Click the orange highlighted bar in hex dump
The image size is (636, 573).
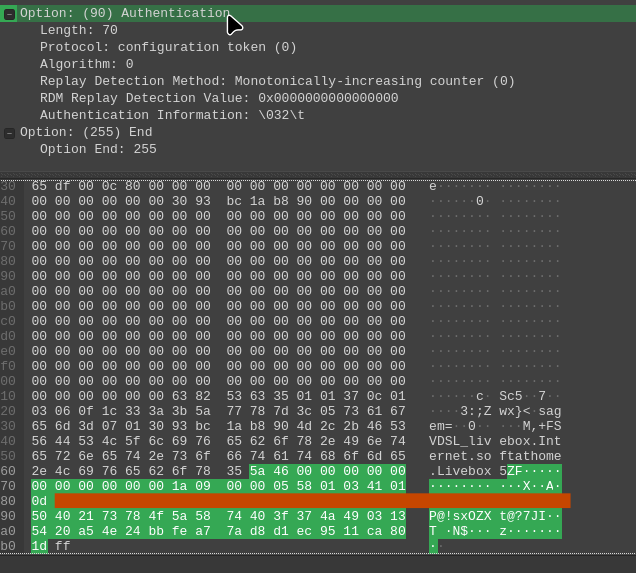pyautogui.click(x=312, y=501)
